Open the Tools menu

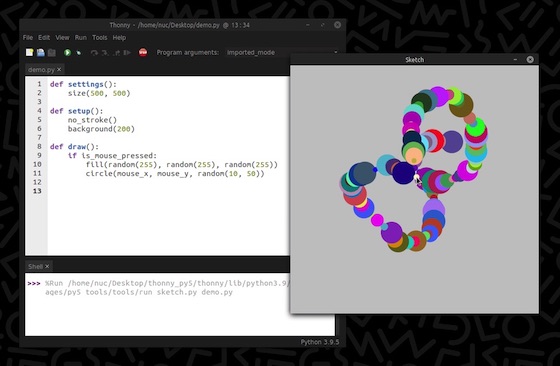click(x=100, y=37)
